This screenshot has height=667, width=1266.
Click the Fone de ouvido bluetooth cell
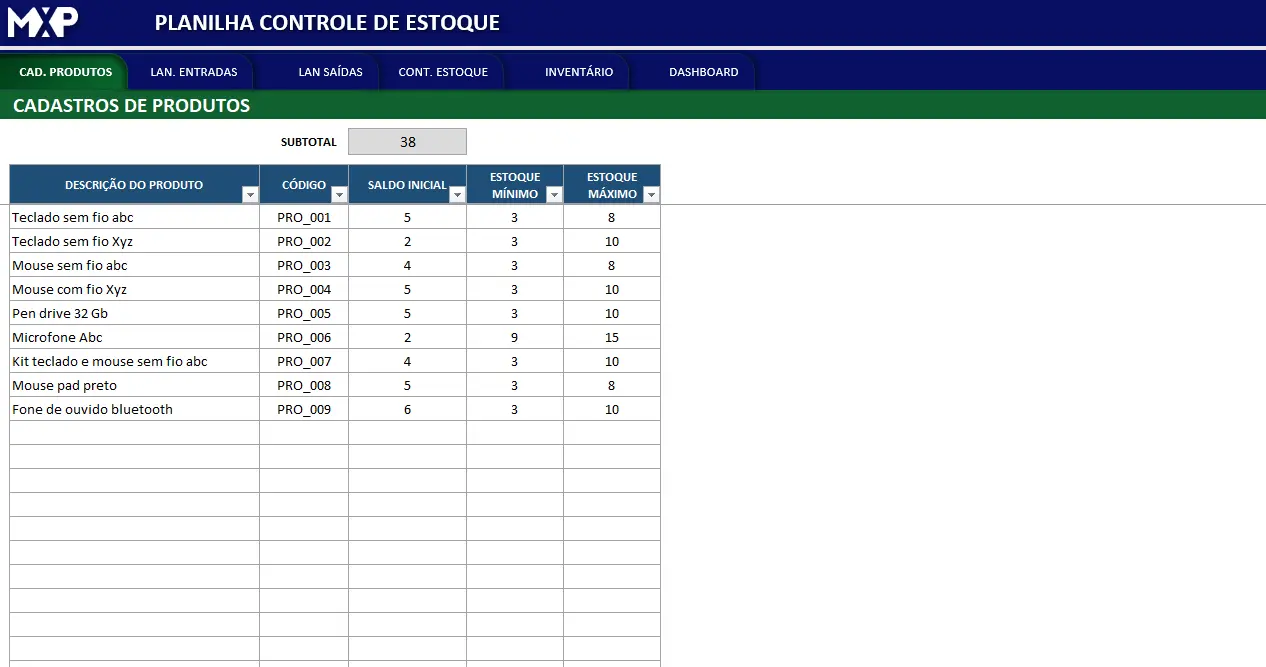tap(134, 409)
